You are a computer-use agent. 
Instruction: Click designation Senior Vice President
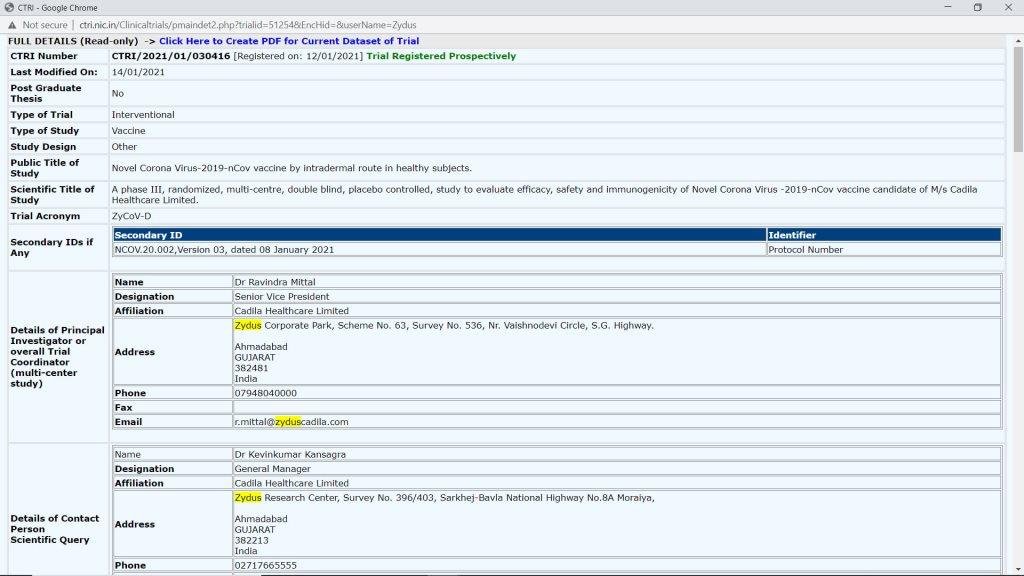281,296
